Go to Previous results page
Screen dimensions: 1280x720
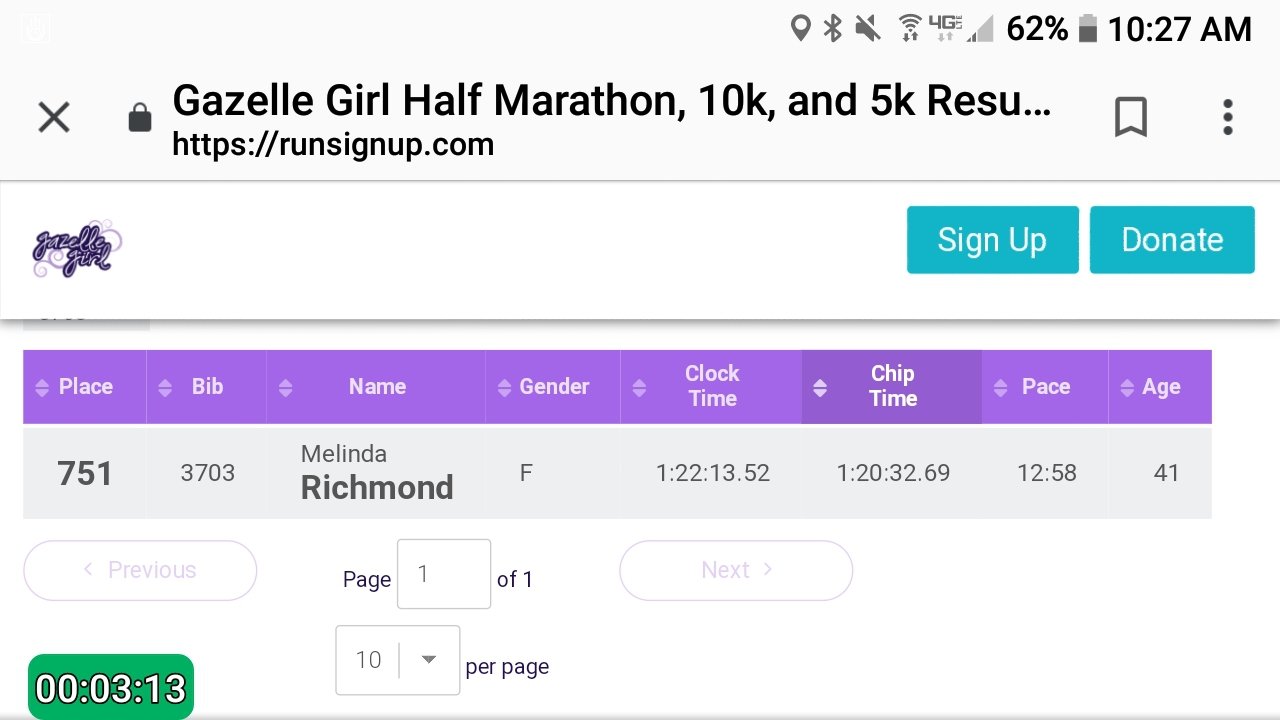point(140,570)
